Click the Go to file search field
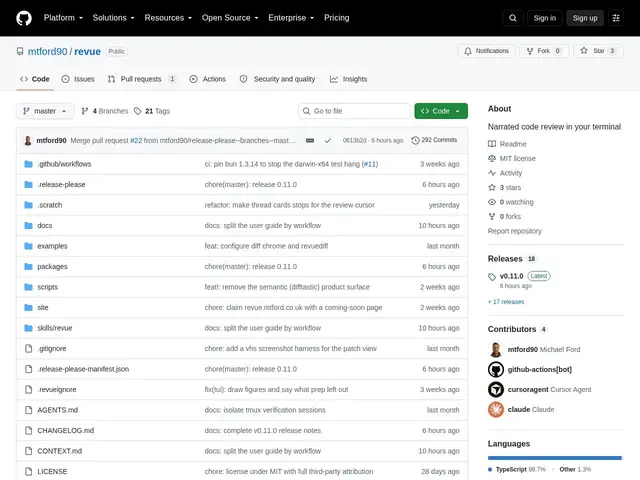 point(354,111)
